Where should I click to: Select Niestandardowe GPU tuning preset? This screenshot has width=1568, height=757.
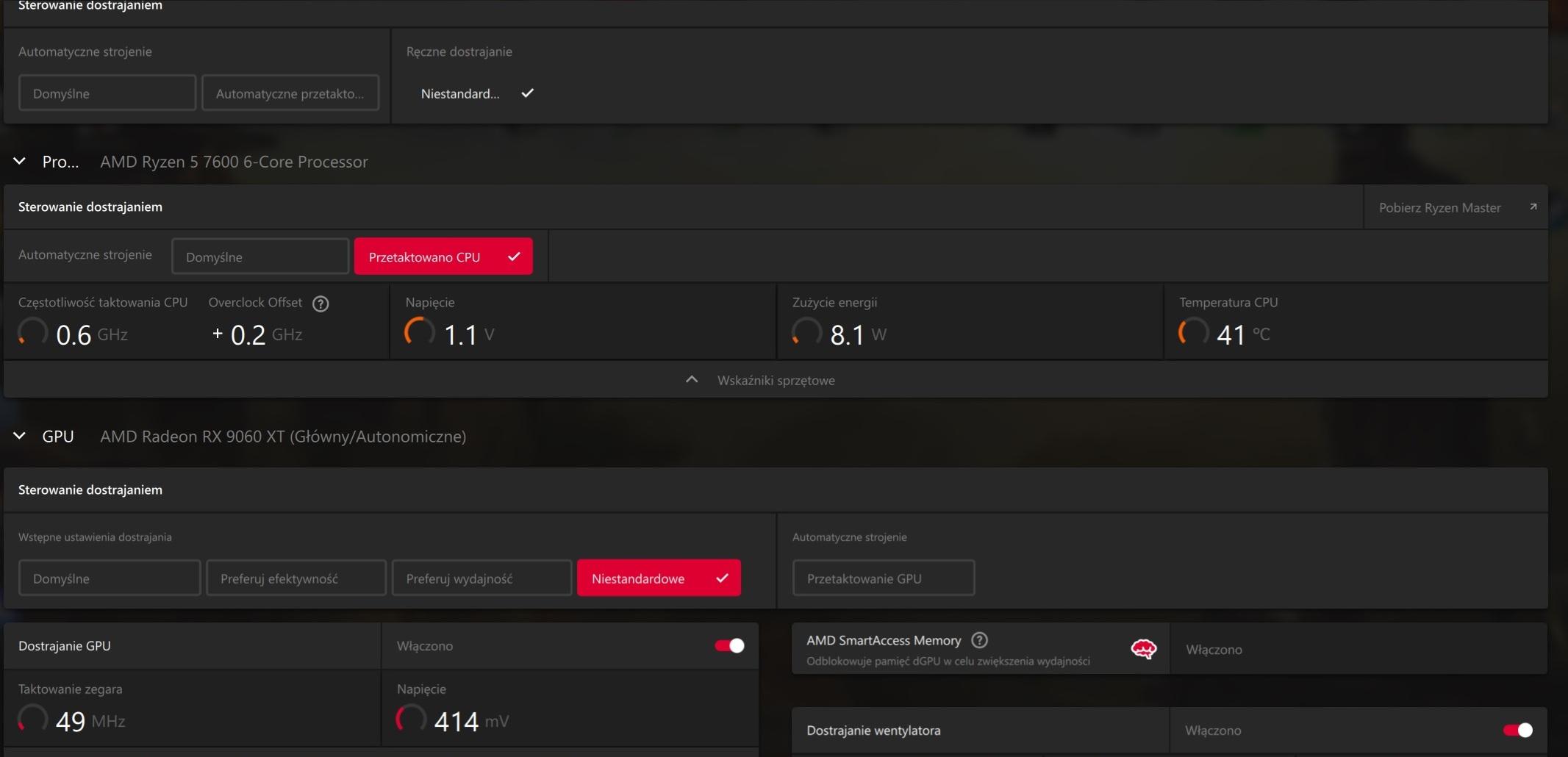(659, 578)
